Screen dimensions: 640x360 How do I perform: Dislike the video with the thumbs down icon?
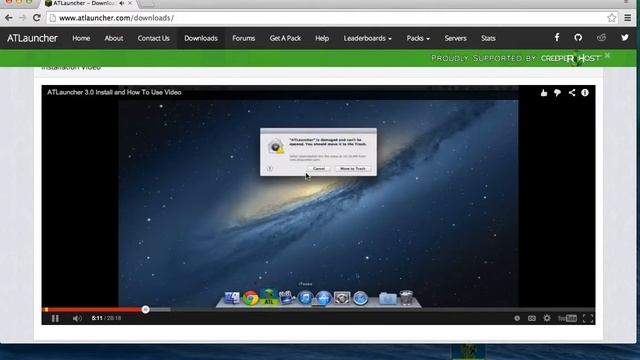(558, 93)
